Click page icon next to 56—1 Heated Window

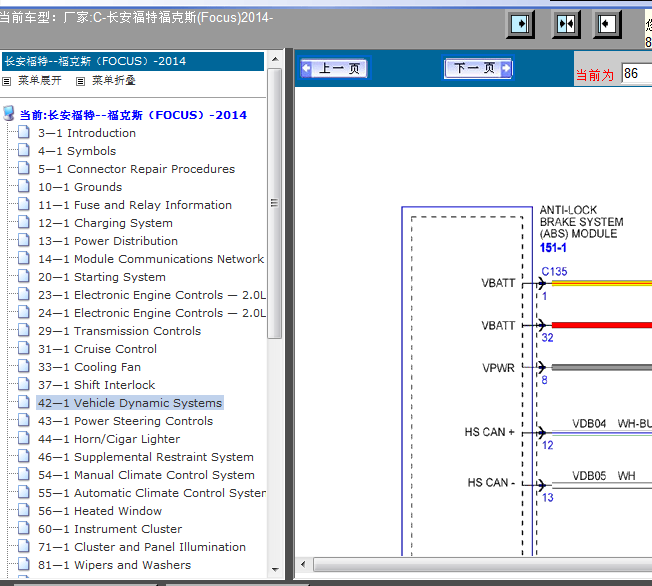pos(24,510)
